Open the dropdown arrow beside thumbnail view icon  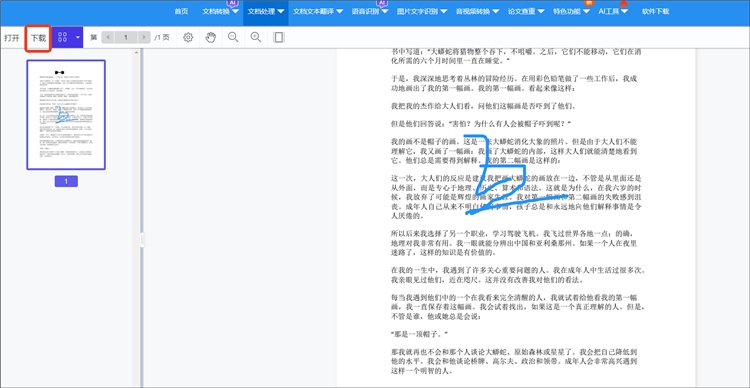(x=77, y=37)
